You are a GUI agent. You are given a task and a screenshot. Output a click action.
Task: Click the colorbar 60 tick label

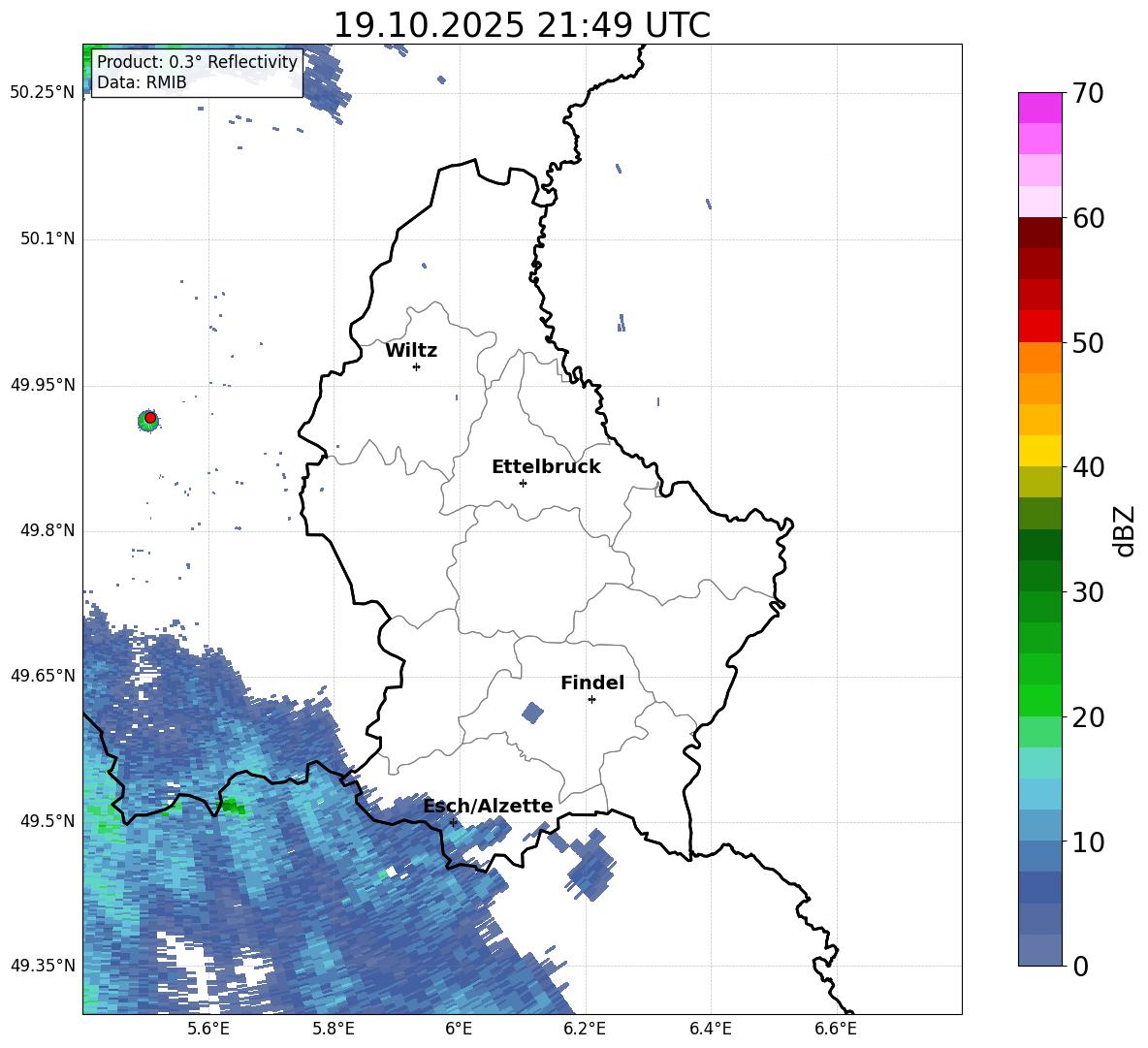1089,218
